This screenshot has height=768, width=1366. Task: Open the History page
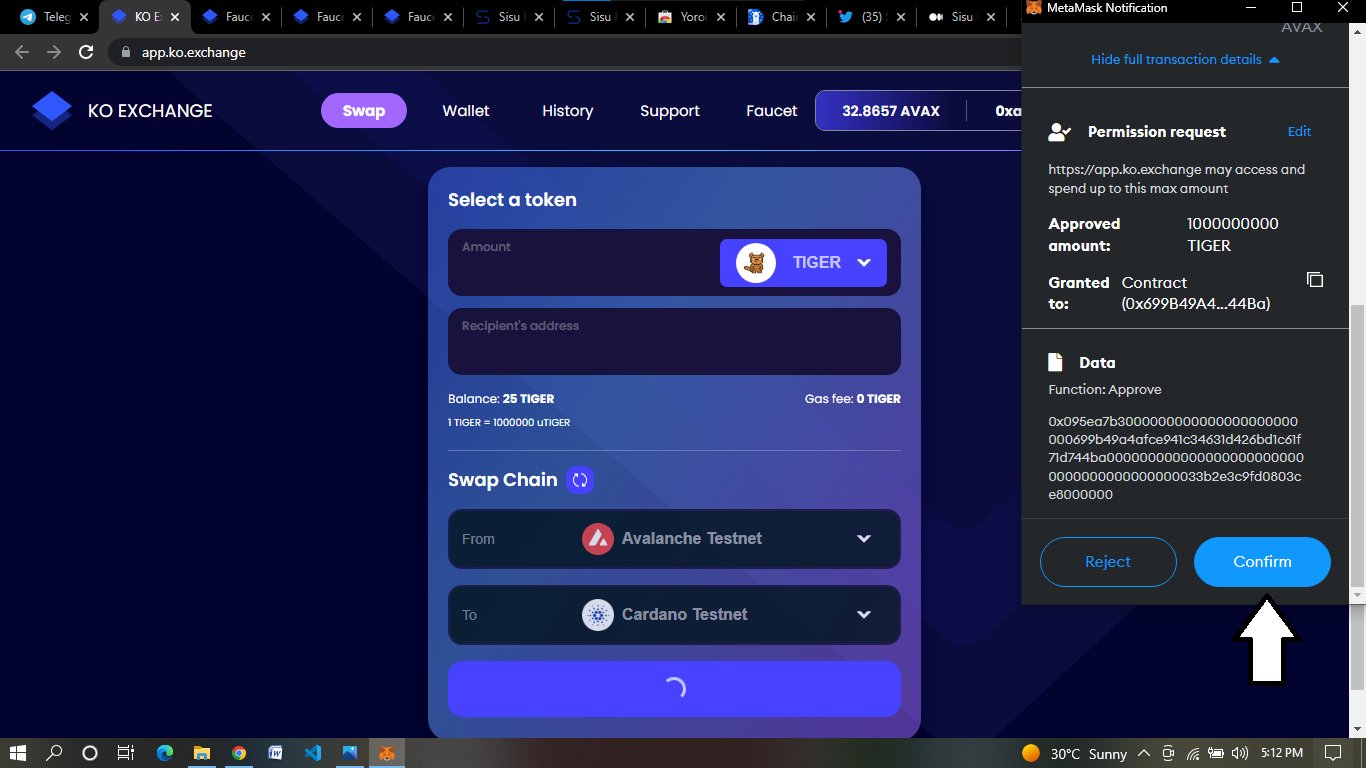tap(568, 111)
